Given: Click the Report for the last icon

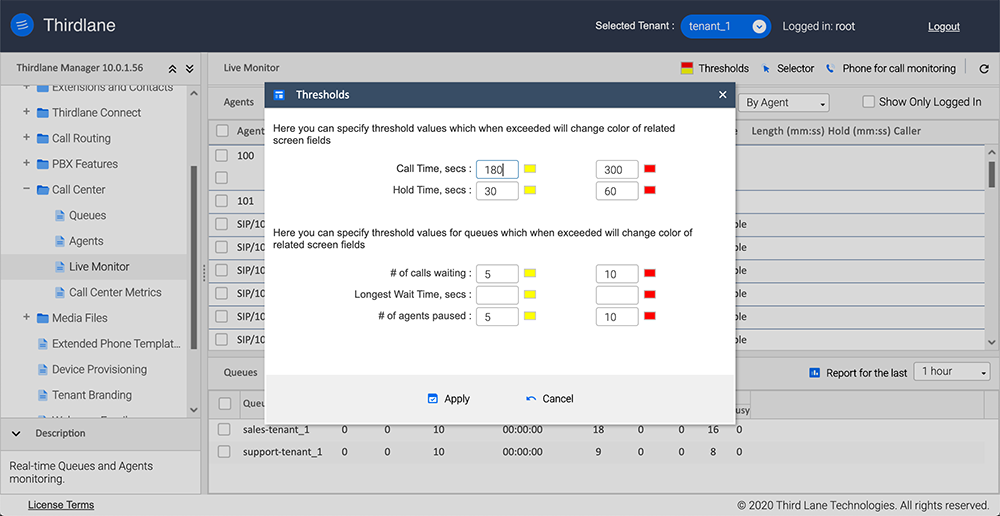Looking at the screenshot, I should (x=815, y=372).
